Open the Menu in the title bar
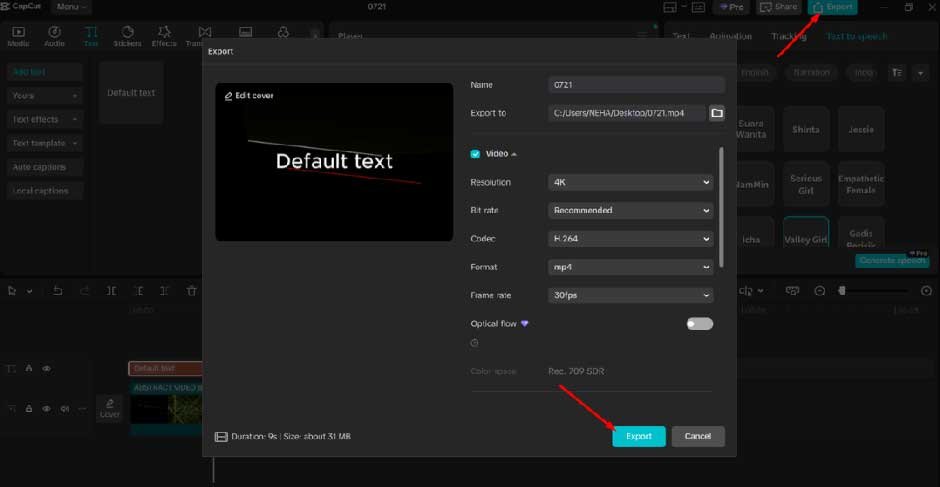Image resolution: width=940 pixels, height=487 pixels. tap(69, 7)
